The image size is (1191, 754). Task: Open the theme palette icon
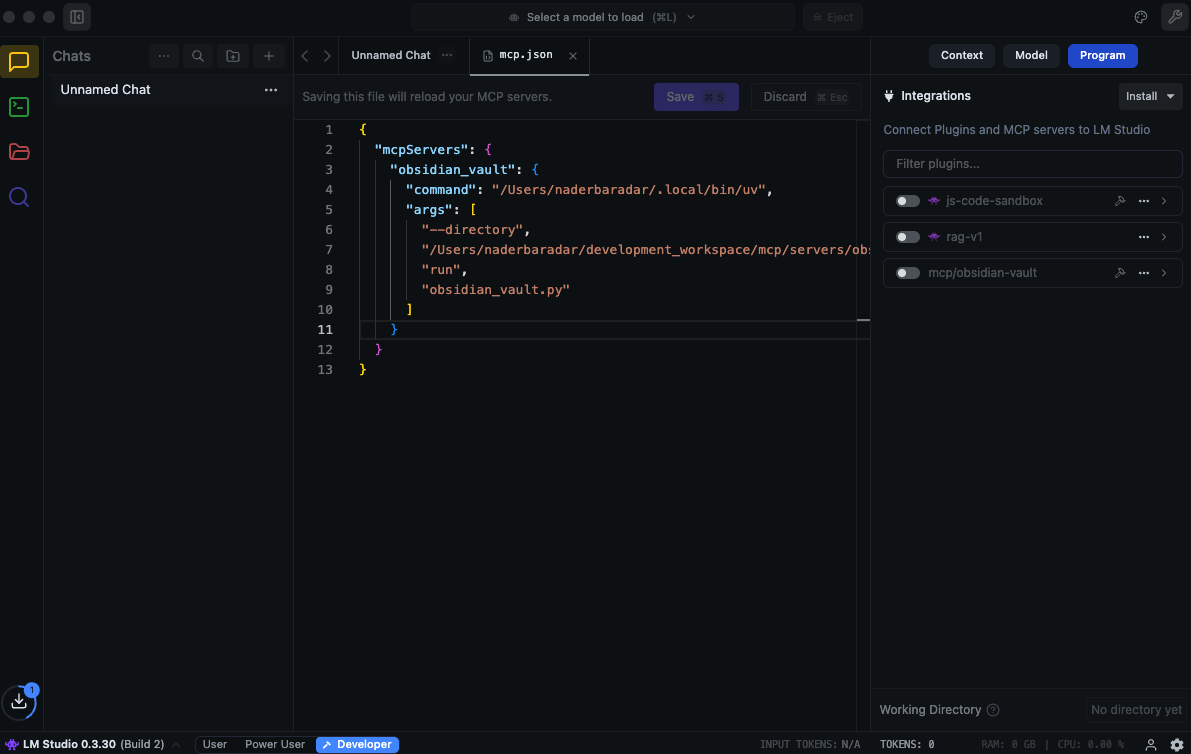pyautogui.click(x=1141, y=17)
